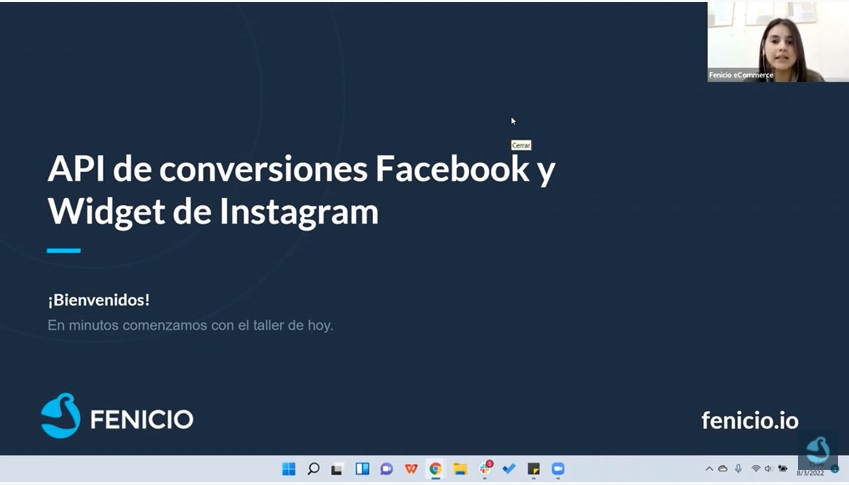Open WPS Office from taskbar
The width and height of the screenshot is (849, 485).
coord(411,469)
